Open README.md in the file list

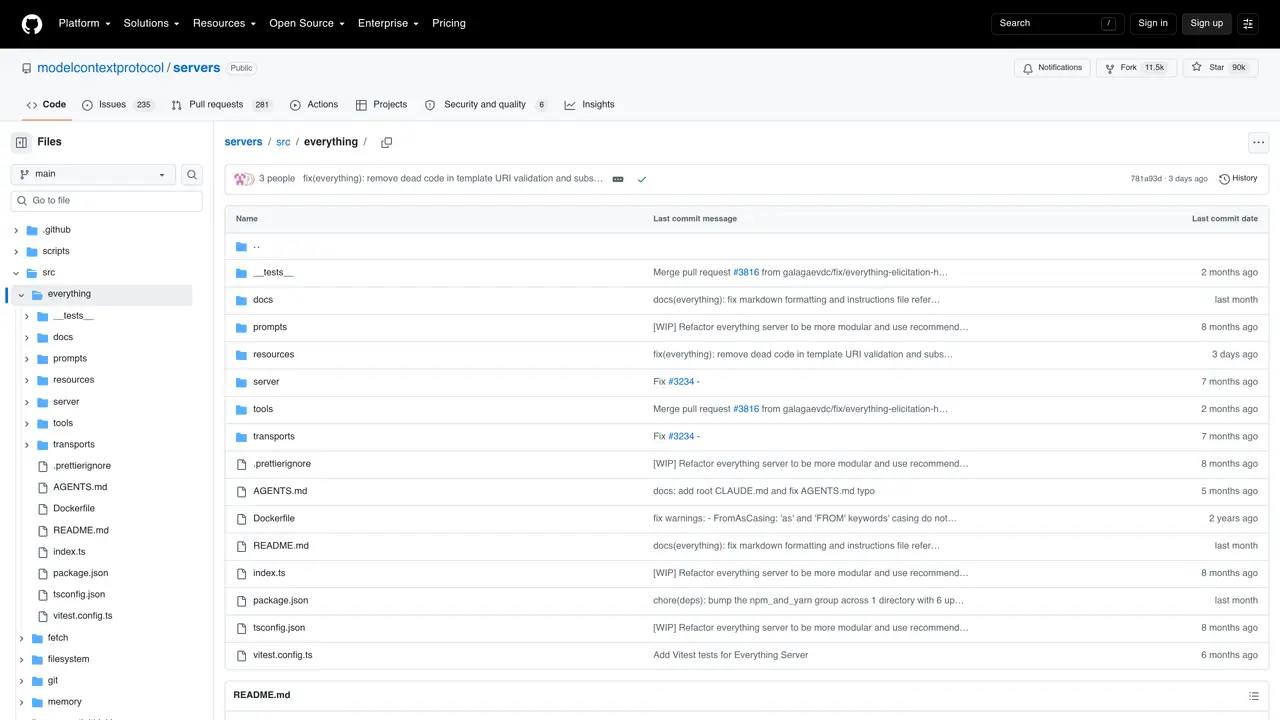point(281,546)
